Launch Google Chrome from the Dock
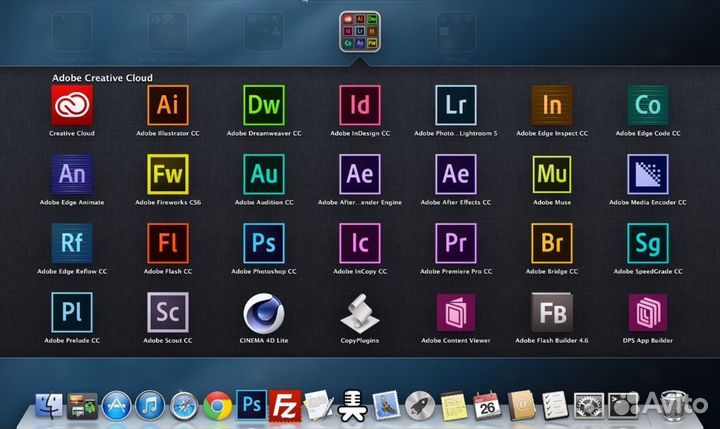The width and height of the screenshot is (720, 429). tap(218, 406)
